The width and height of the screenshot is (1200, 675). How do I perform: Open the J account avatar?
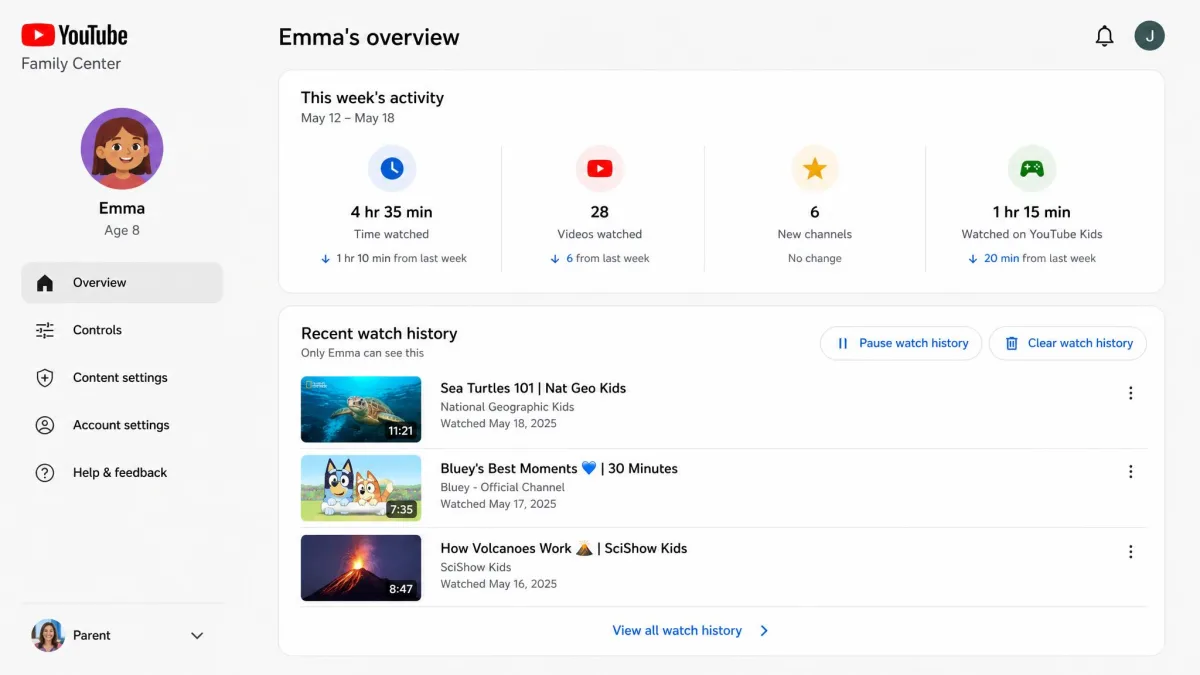[1149, 36]
